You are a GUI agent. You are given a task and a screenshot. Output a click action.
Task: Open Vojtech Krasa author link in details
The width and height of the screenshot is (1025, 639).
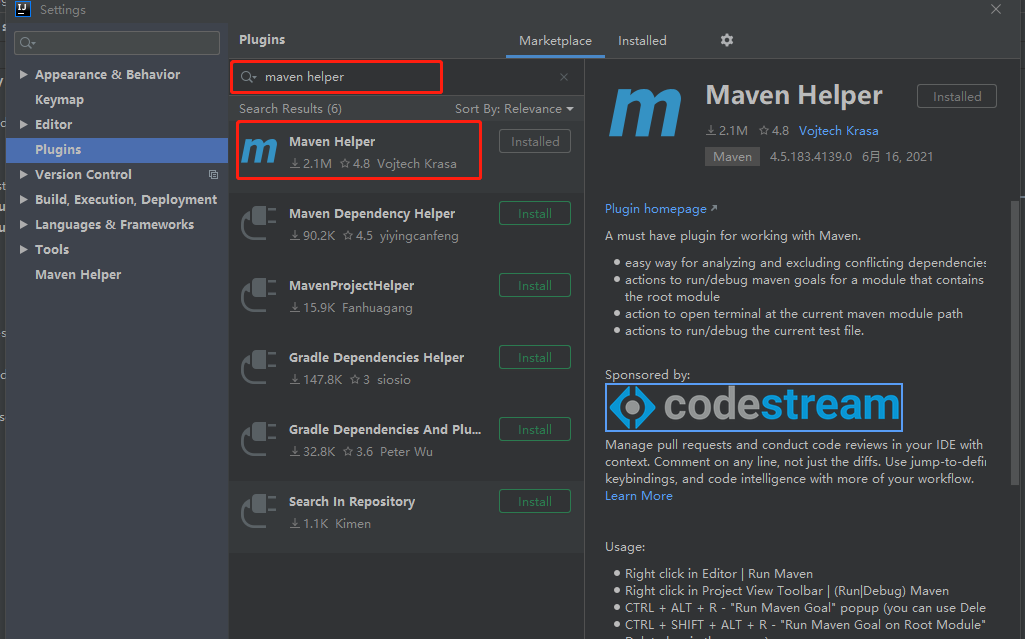click(x=838, y=131)
